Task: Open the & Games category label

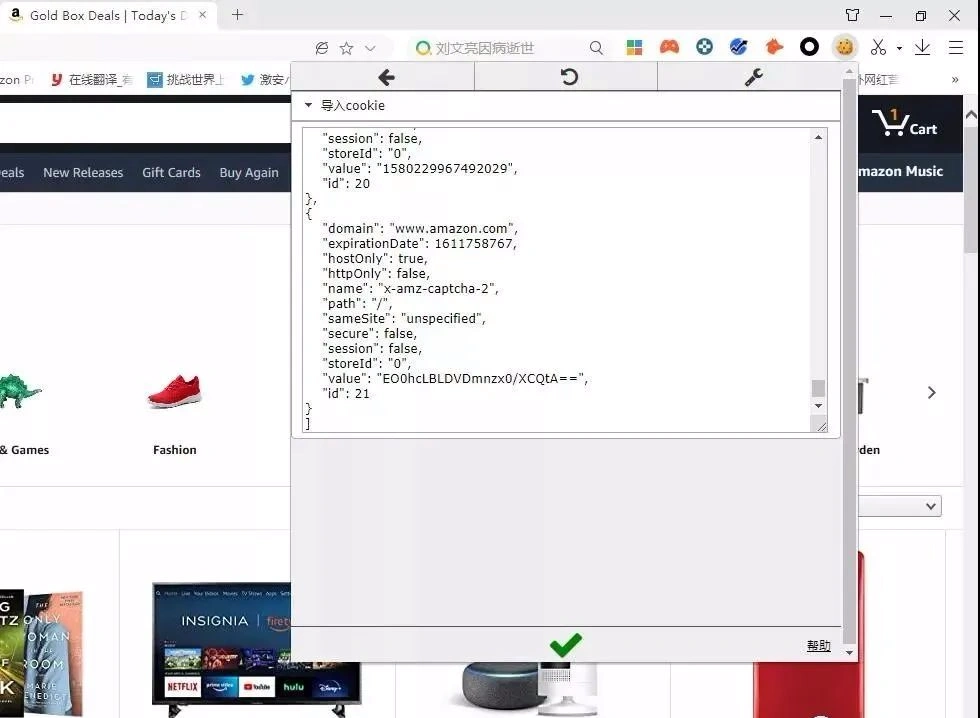Action: click(24, 450)
